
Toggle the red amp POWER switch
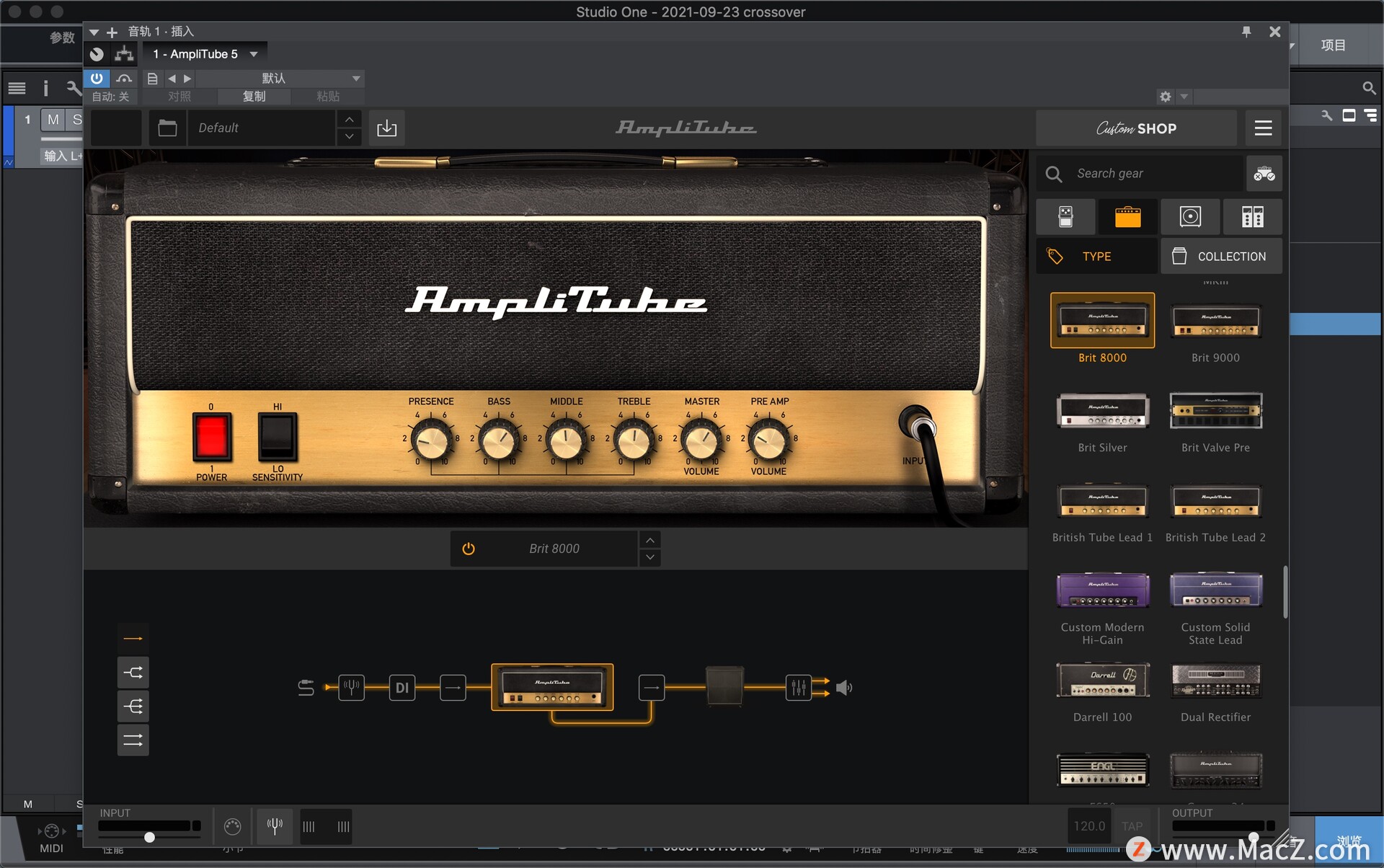point(212,437)
